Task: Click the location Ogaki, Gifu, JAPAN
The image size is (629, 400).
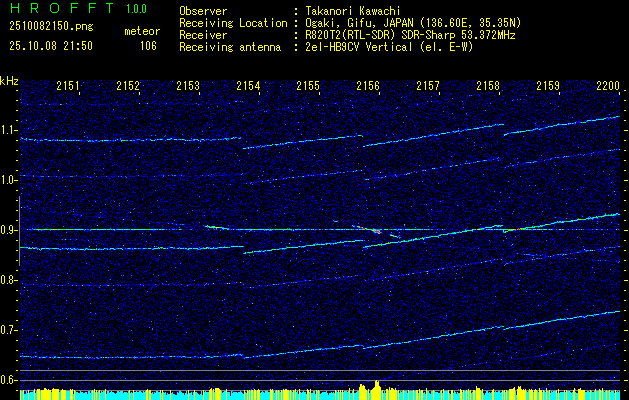Action: [x=358, y=23]
